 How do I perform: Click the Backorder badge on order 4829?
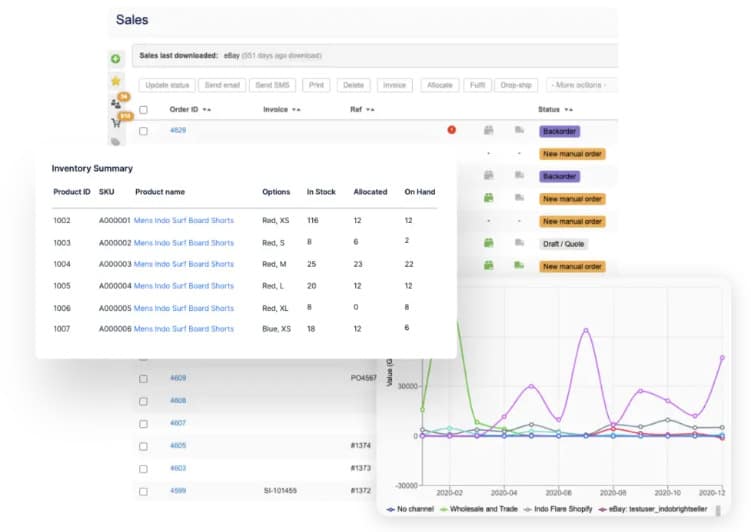[559, 131]
